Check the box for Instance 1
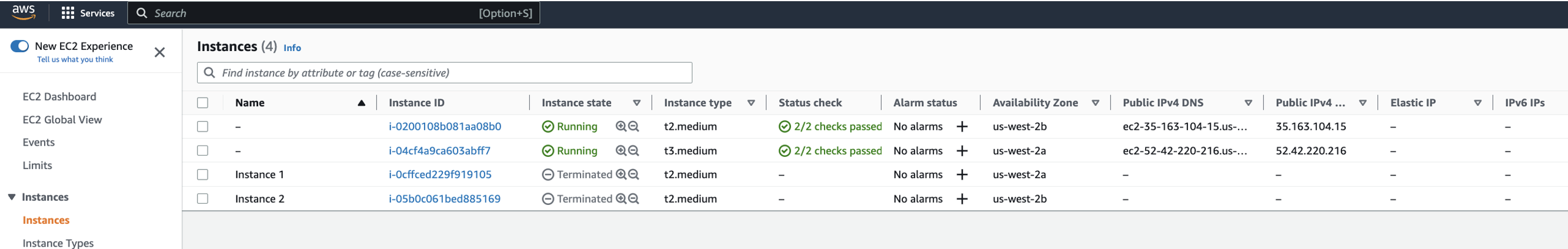Screen dimensions: 1568x249 (203, 175)
